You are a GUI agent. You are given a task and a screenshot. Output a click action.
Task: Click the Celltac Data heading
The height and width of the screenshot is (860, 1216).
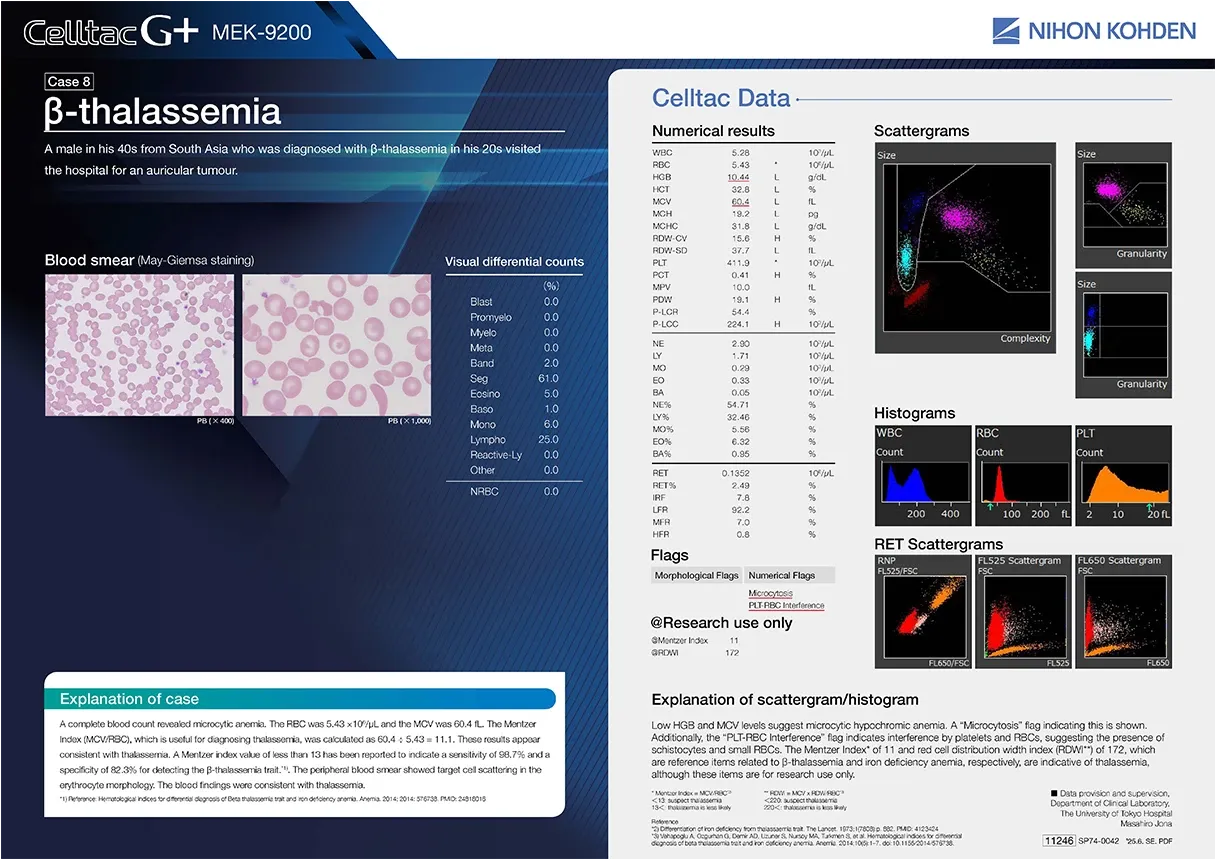[721, 98]
